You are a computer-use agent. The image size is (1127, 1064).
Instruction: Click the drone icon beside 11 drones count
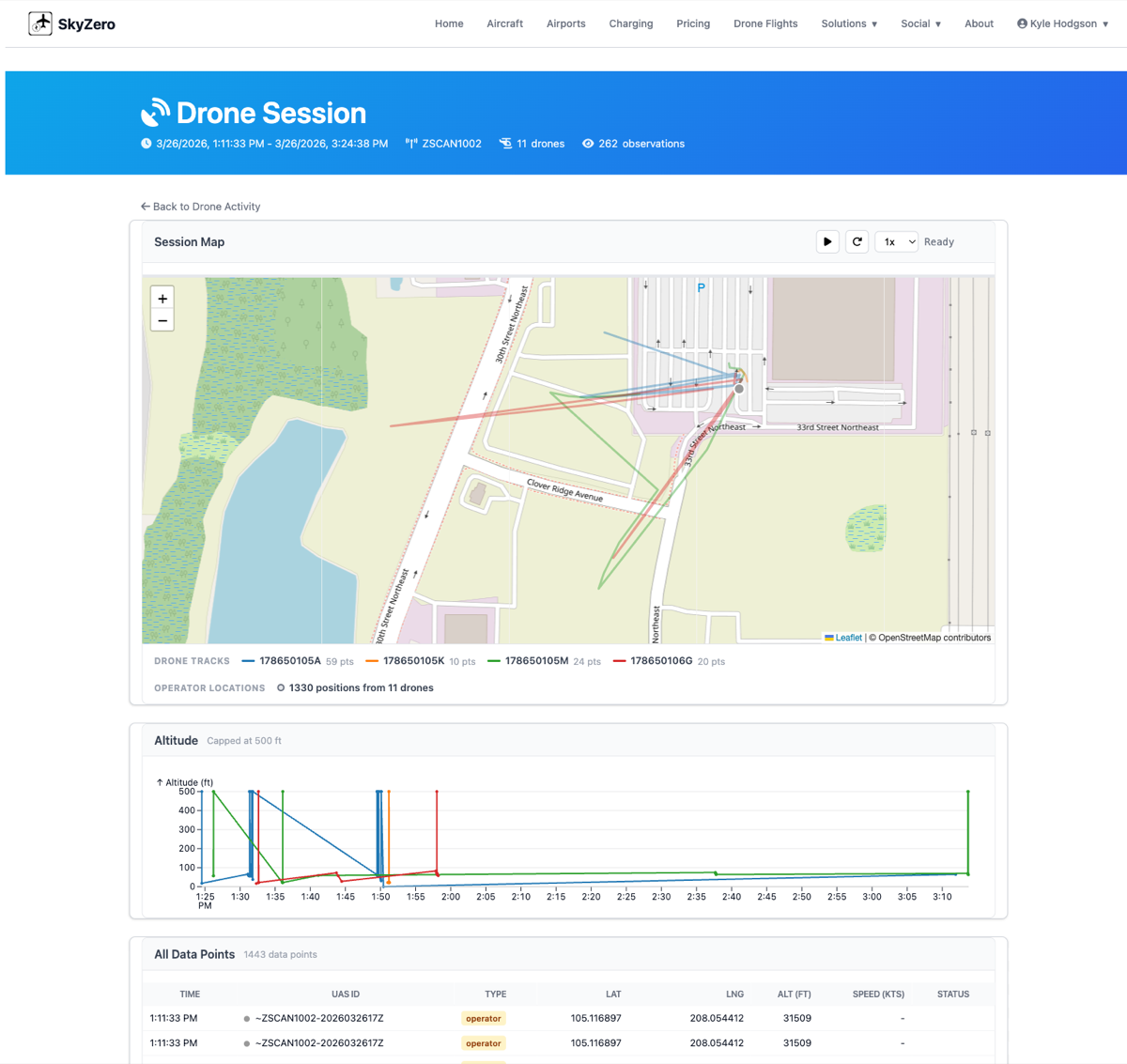pos(507,143)
